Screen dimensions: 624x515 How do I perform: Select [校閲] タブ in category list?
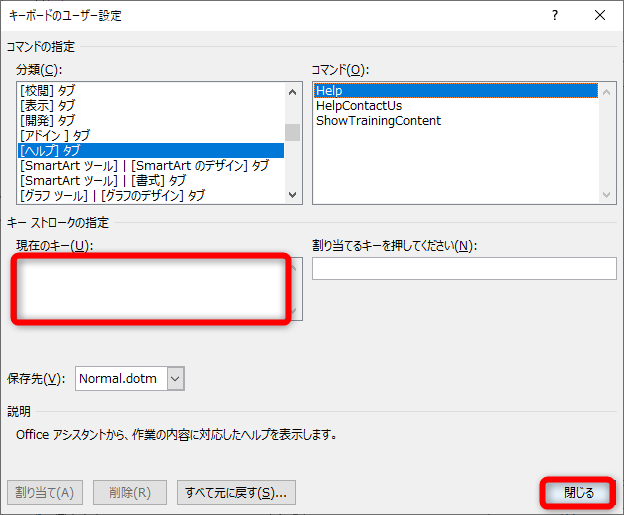151,90
